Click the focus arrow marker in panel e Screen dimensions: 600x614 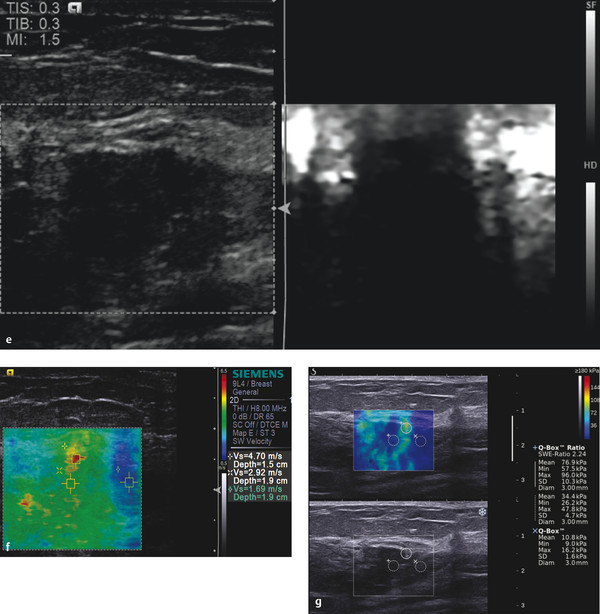coord(285,208)
